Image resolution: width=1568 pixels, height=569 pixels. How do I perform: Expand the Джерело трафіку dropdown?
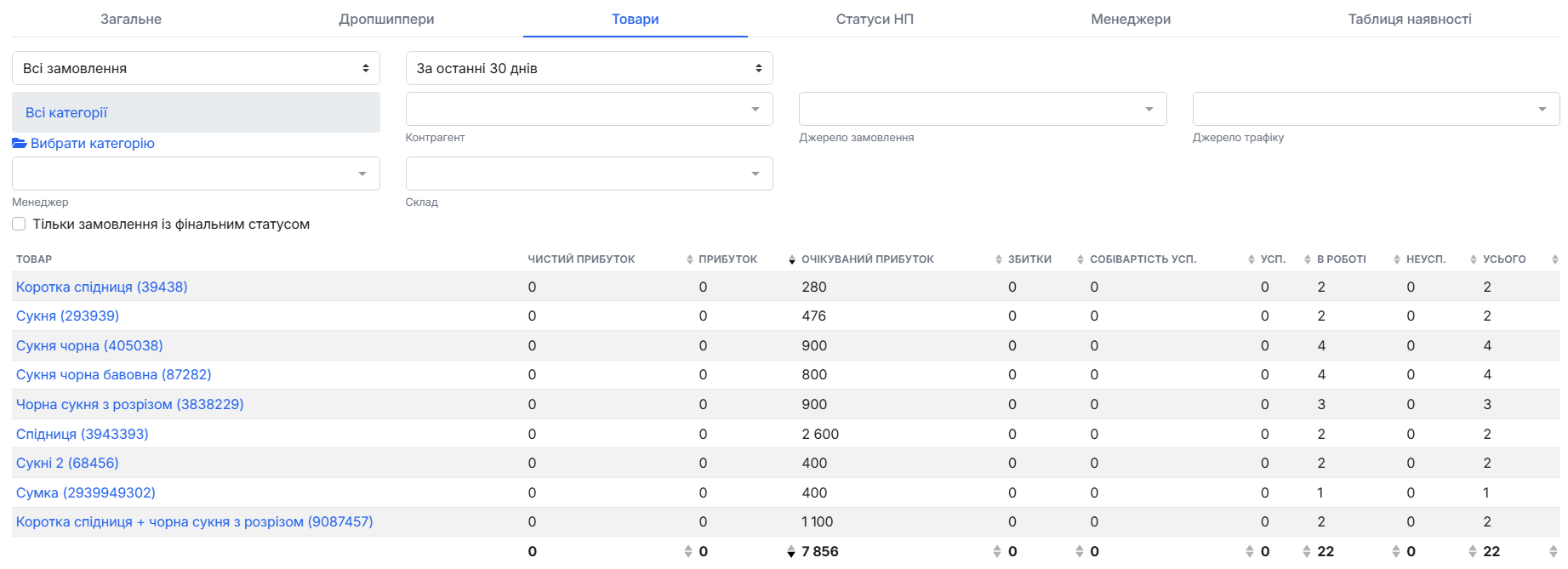[1376, 109]
